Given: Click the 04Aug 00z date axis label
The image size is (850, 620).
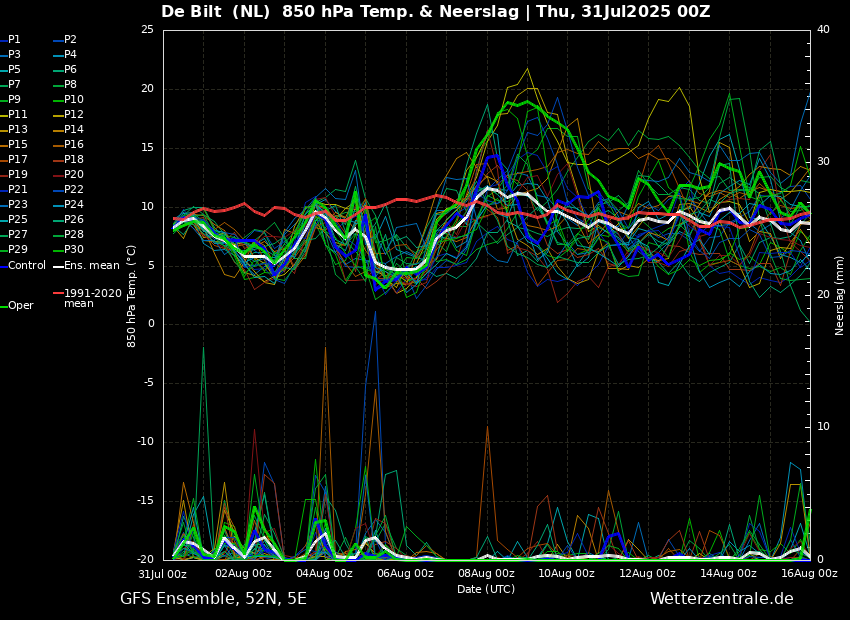Looking at the screenshot, I should (x=324, y=574).
